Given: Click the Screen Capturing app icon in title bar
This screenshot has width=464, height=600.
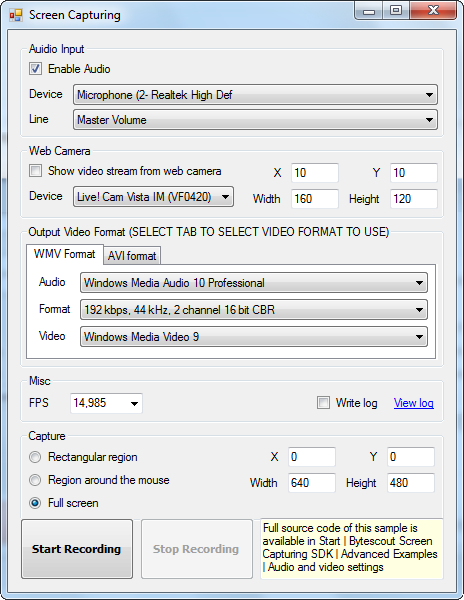Looking at the screenshot, I should coord(16,15).
